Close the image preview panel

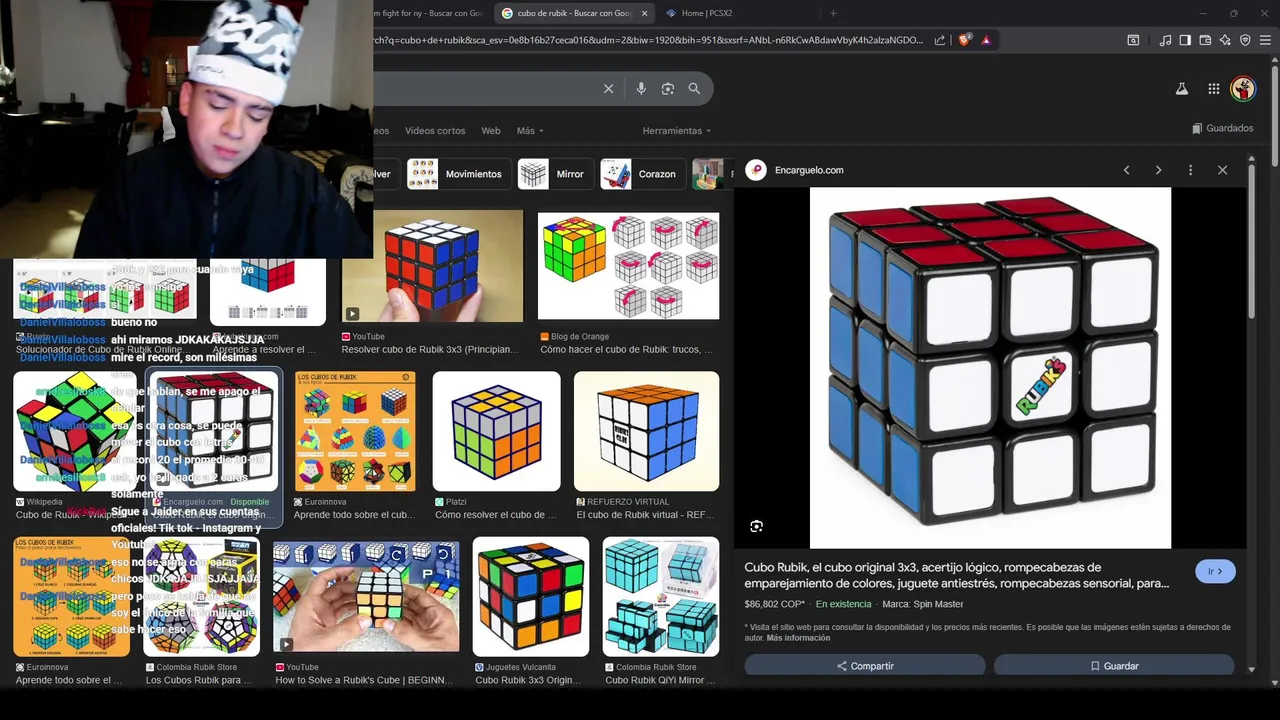pos(1222,170)
